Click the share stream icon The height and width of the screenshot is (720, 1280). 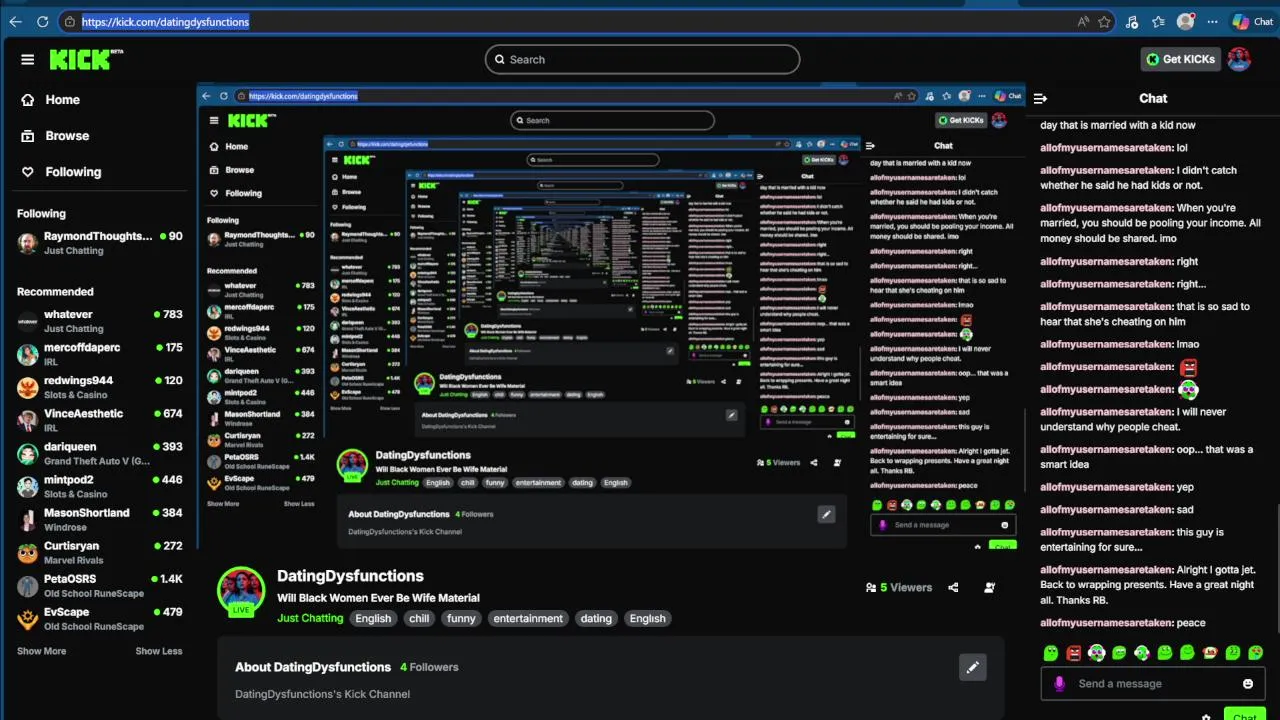pyautogui.click(x=953, y=588)
